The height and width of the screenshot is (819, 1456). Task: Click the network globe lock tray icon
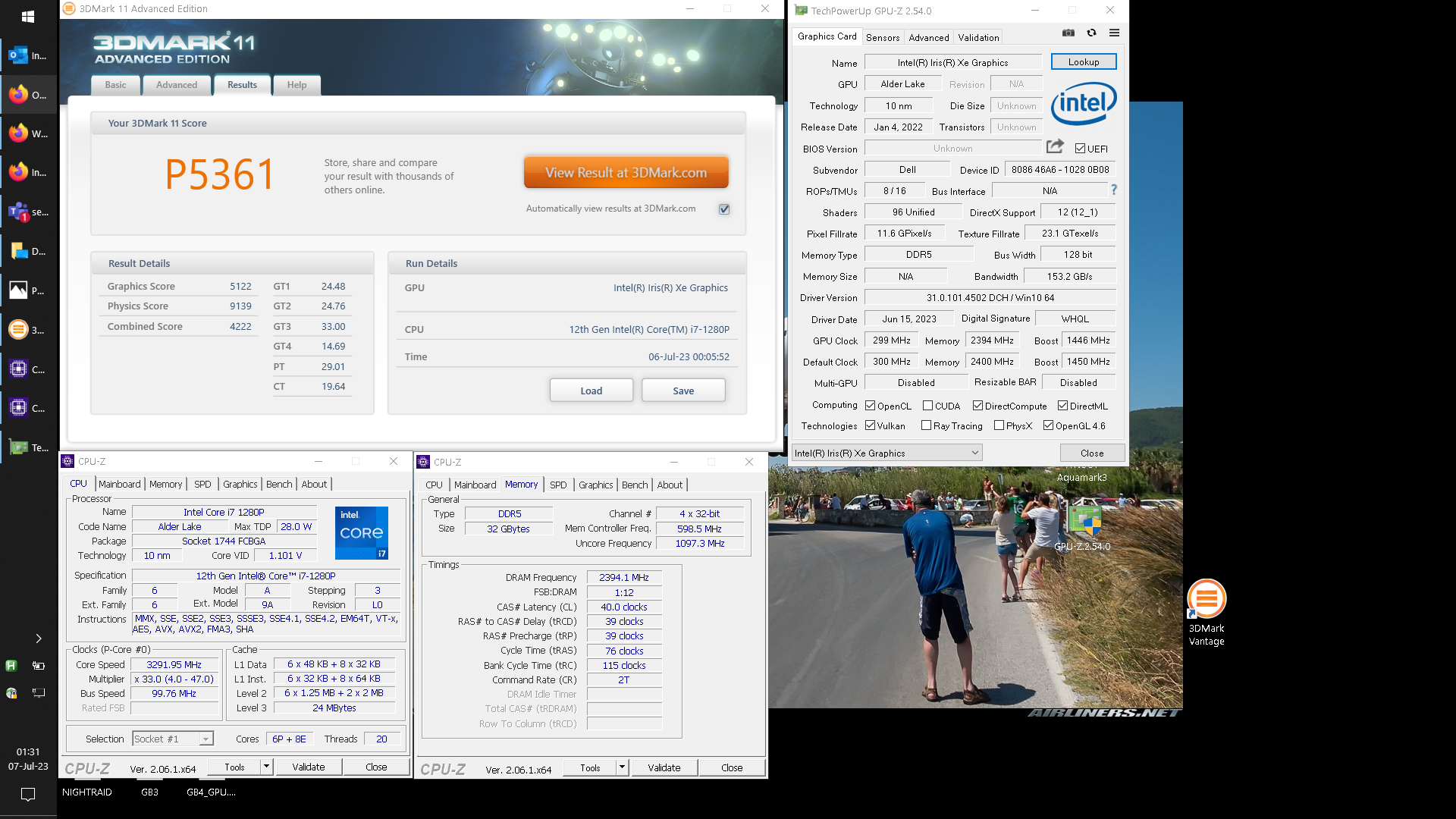[11, 692]
